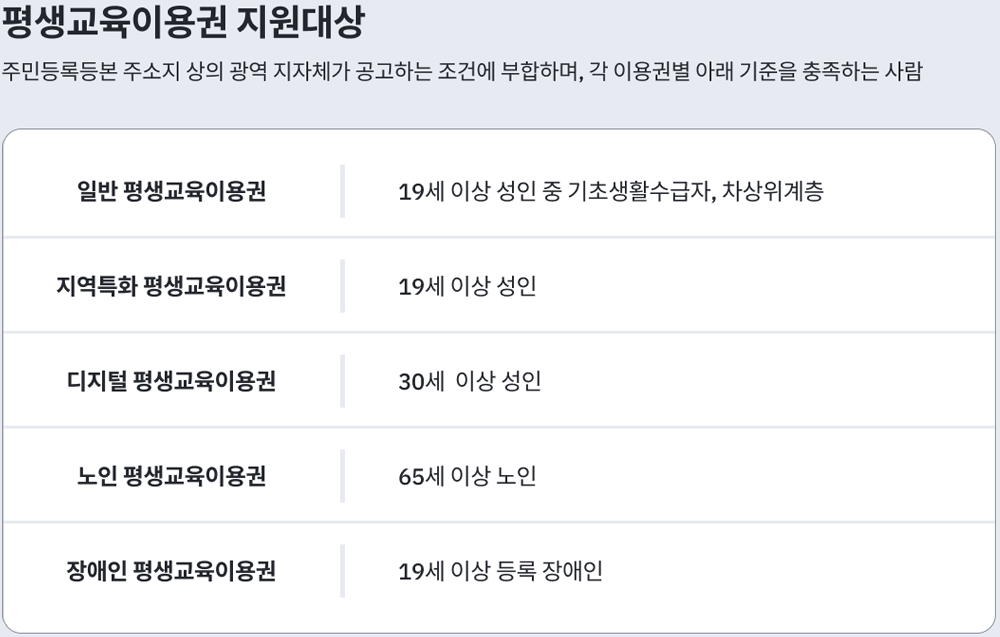Click the 주민등록등본 주소지 description sentence
This screenshot has width=1000, height=637.
pos(462,71)
